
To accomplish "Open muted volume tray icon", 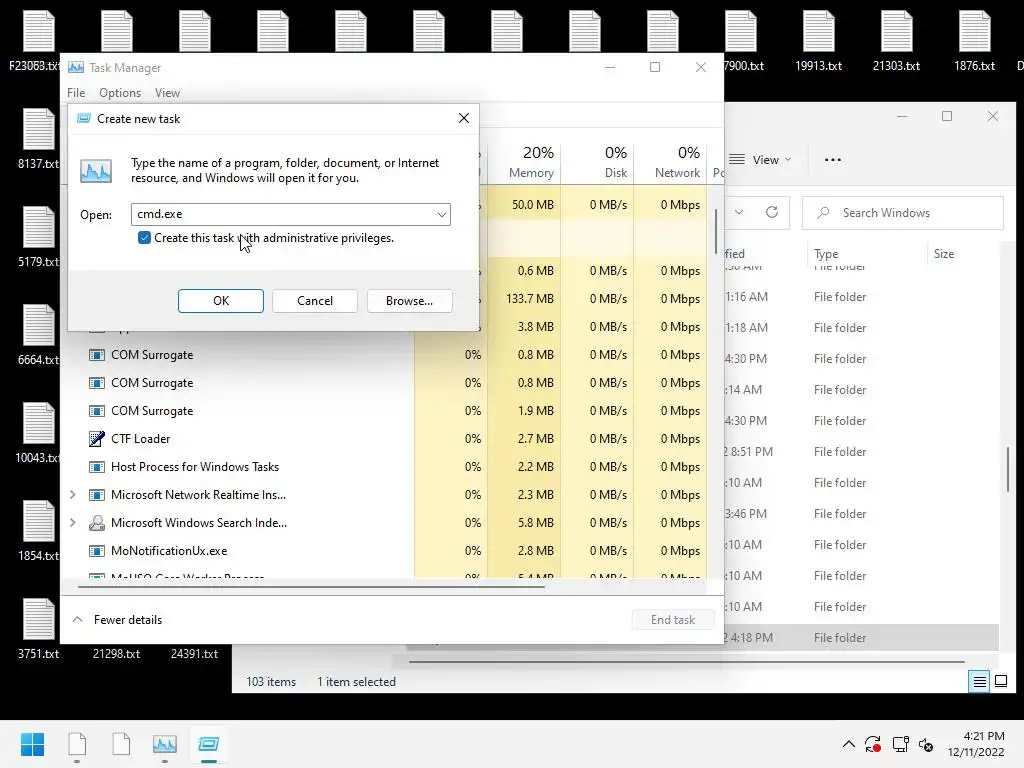I will click(926, 744).
